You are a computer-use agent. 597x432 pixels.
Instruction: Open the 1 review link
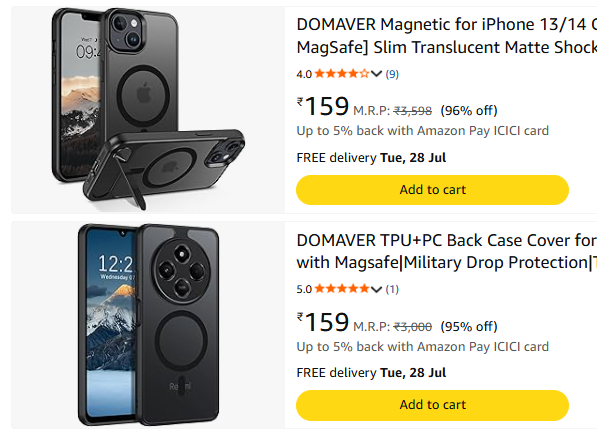pos(392,289)
